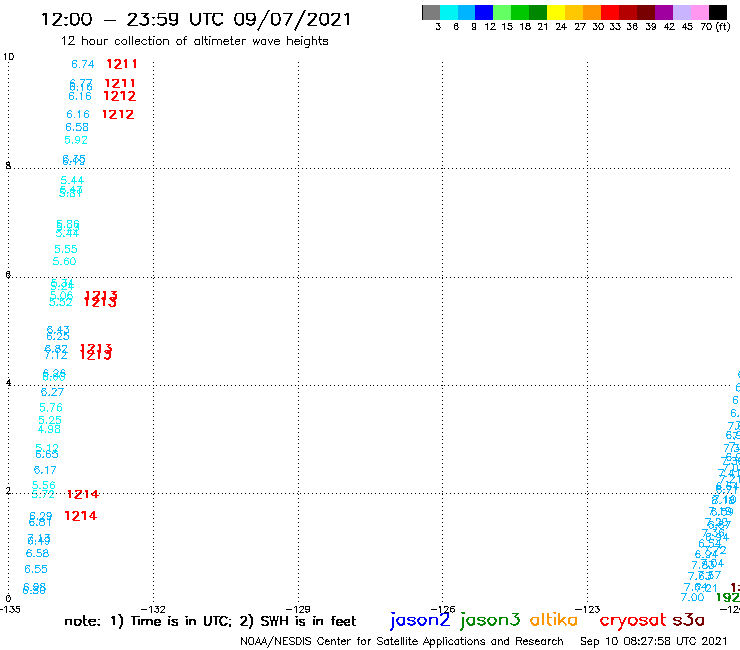Pick the dark blue legend swatch
Screen dimensions: 740x650
coord(484,12)
